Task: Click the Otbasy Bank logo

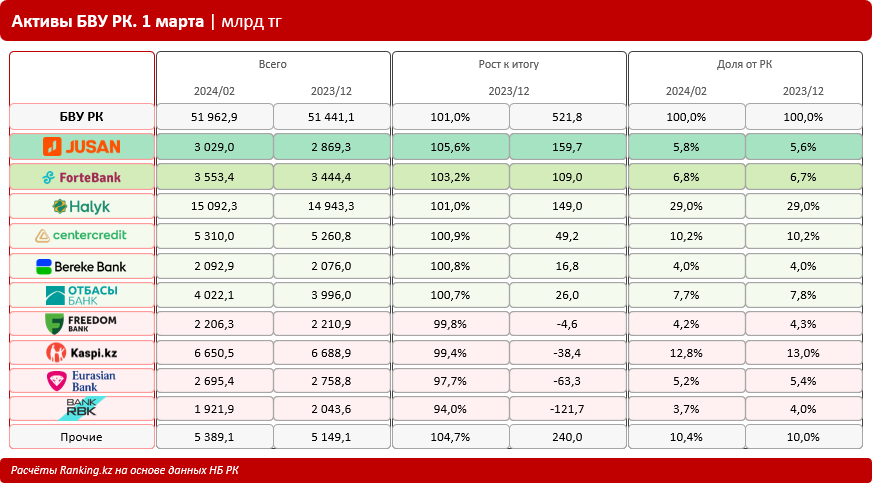Action: click(82, 295)
